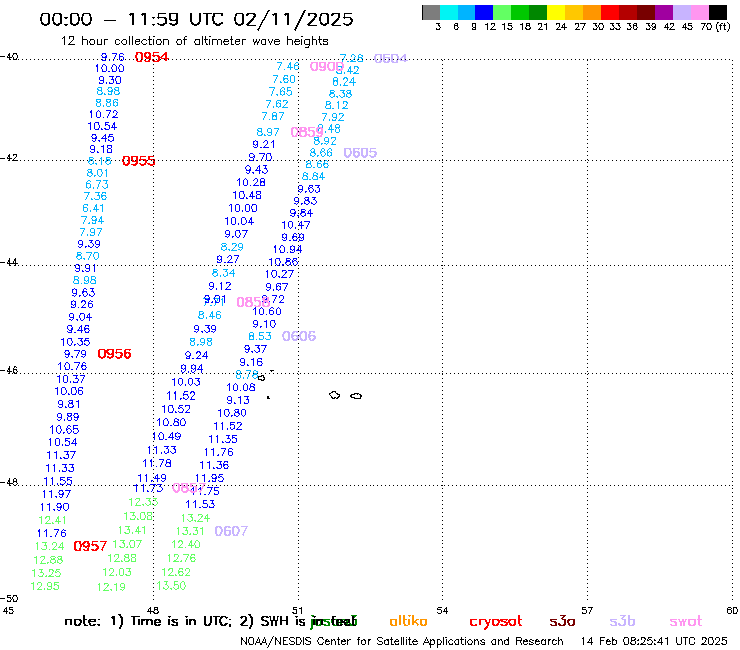Image resolution: width=740 pixels, height=650 pixels.
Task: Click the pink swatch near the 70 label
Action: tap(700, 12)
